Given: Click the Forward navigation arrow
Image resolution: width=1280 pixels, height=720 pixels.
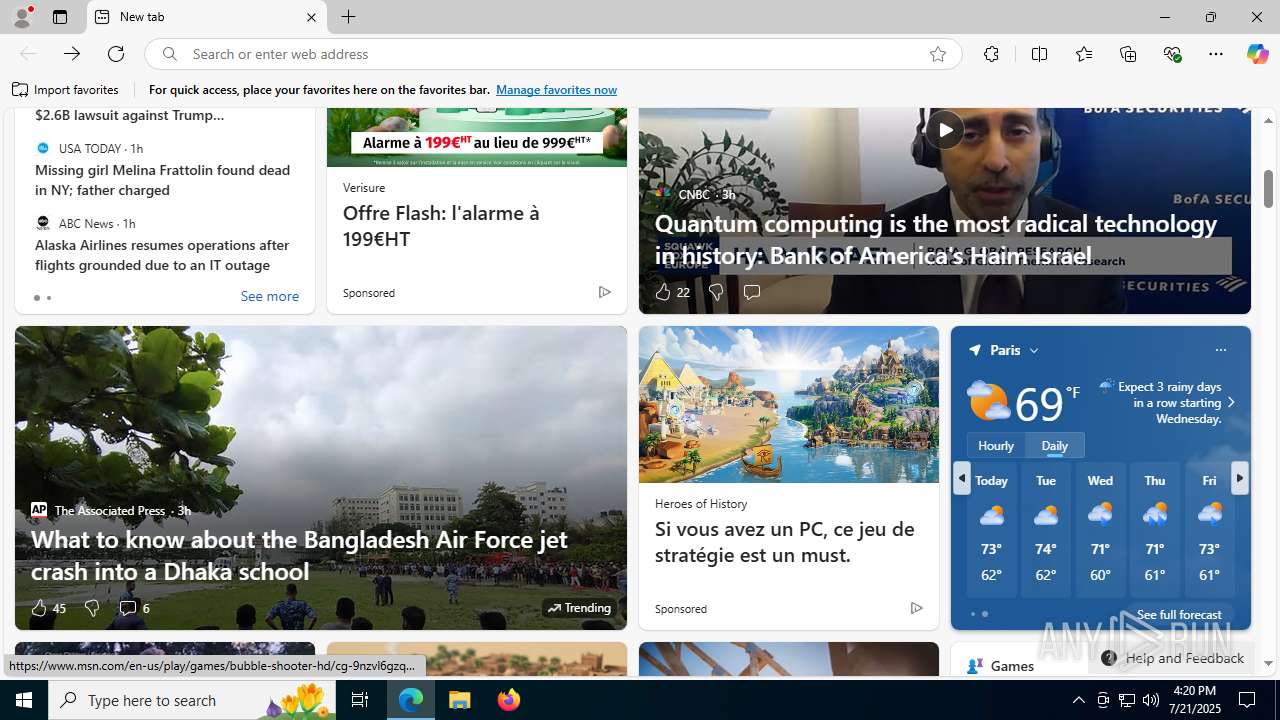Looking at the screenshot, I should point(72,54).
